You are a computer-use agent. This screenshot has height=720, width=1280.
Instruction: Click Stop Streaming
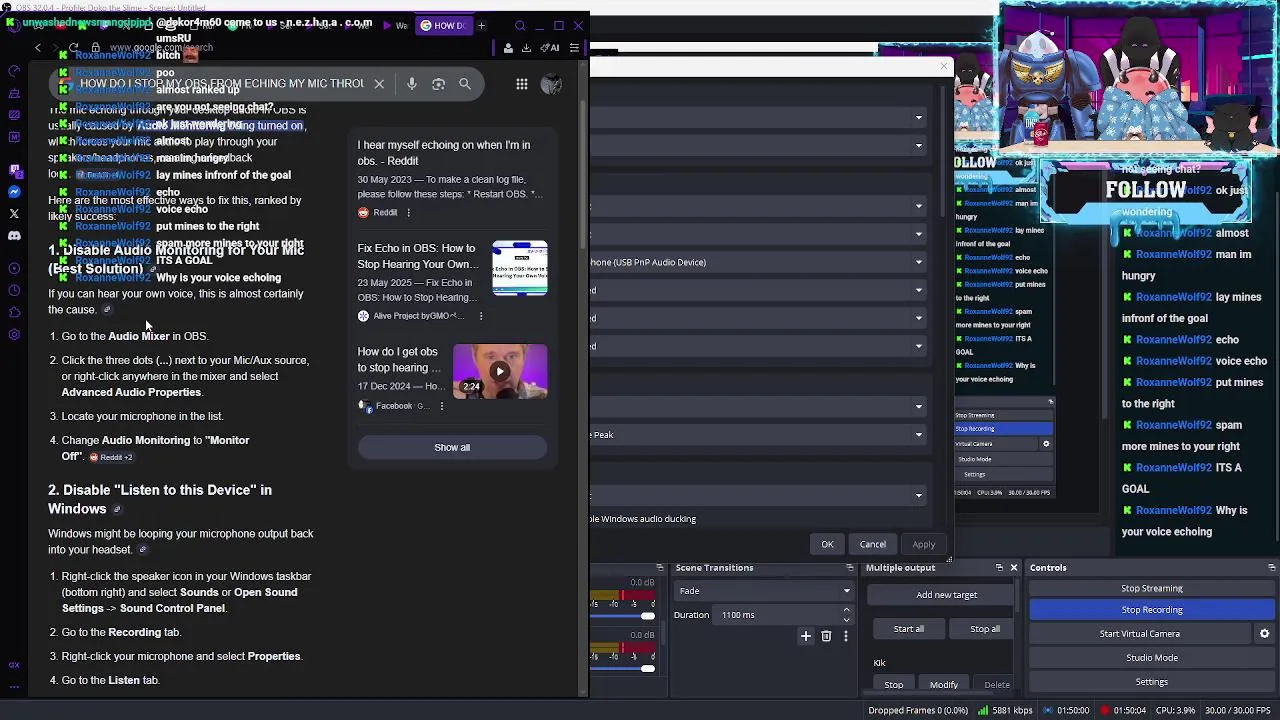tap(1152, 589)
